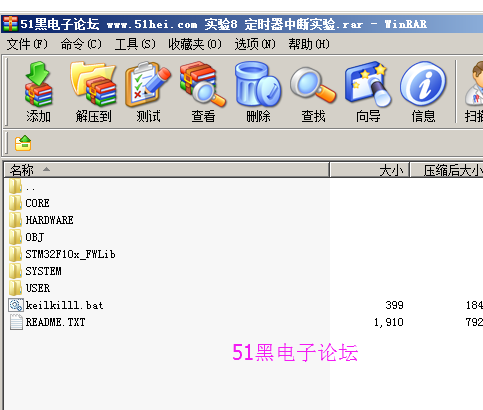Select the README.TXT file name
Image resolution: width=483 pixels, height=410 pixels.
click(55, 322)
